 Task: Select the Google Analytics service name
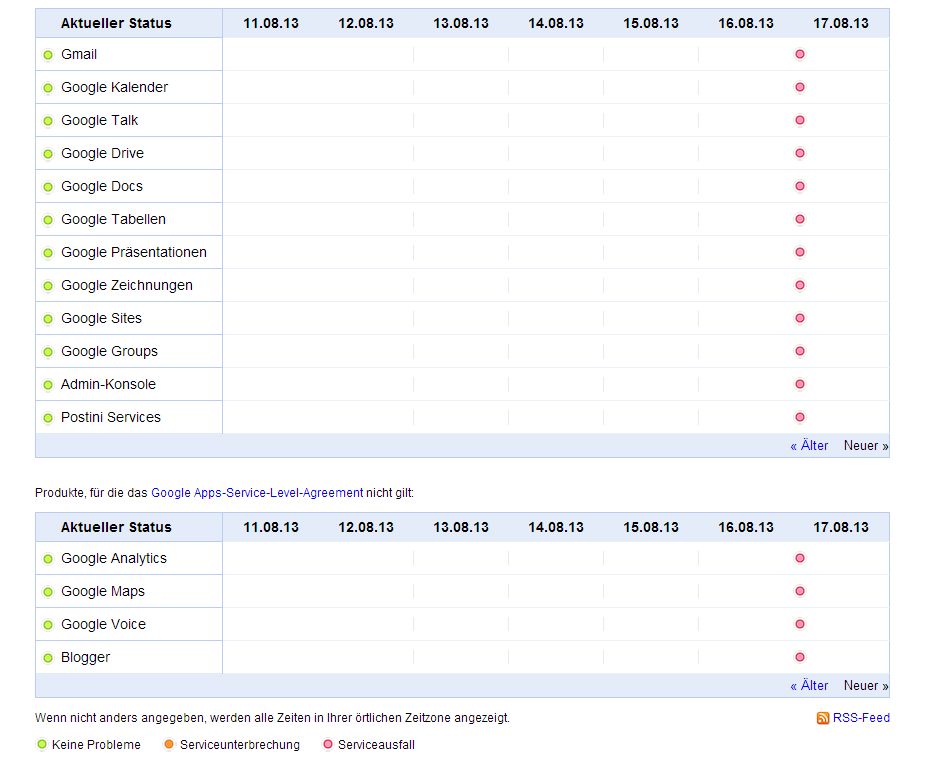pyautogui.click(x=113, y=558)
